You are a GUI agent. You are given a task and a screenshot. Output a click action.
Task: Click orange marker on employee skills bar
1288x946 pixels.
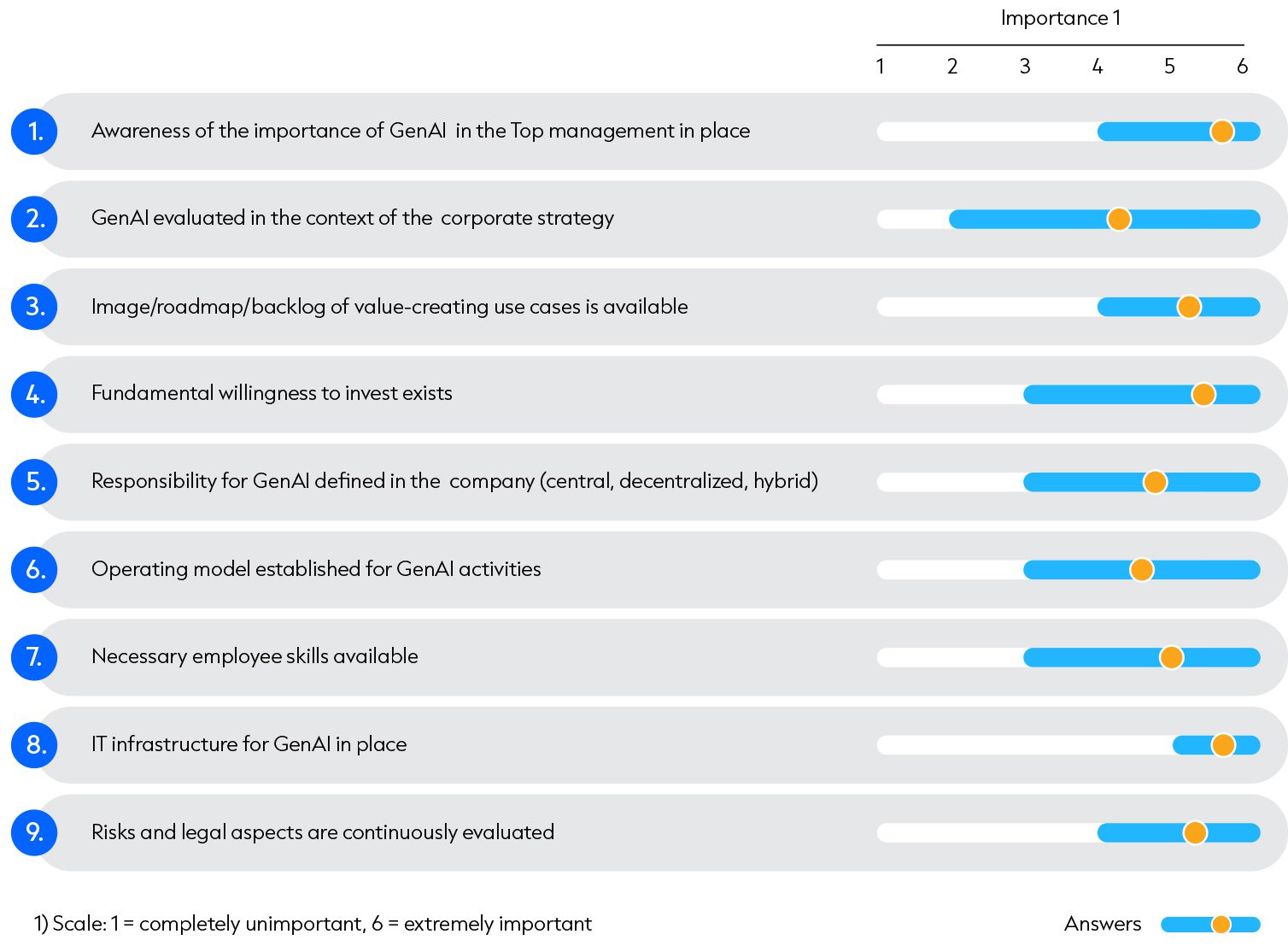pos(1171,657)
